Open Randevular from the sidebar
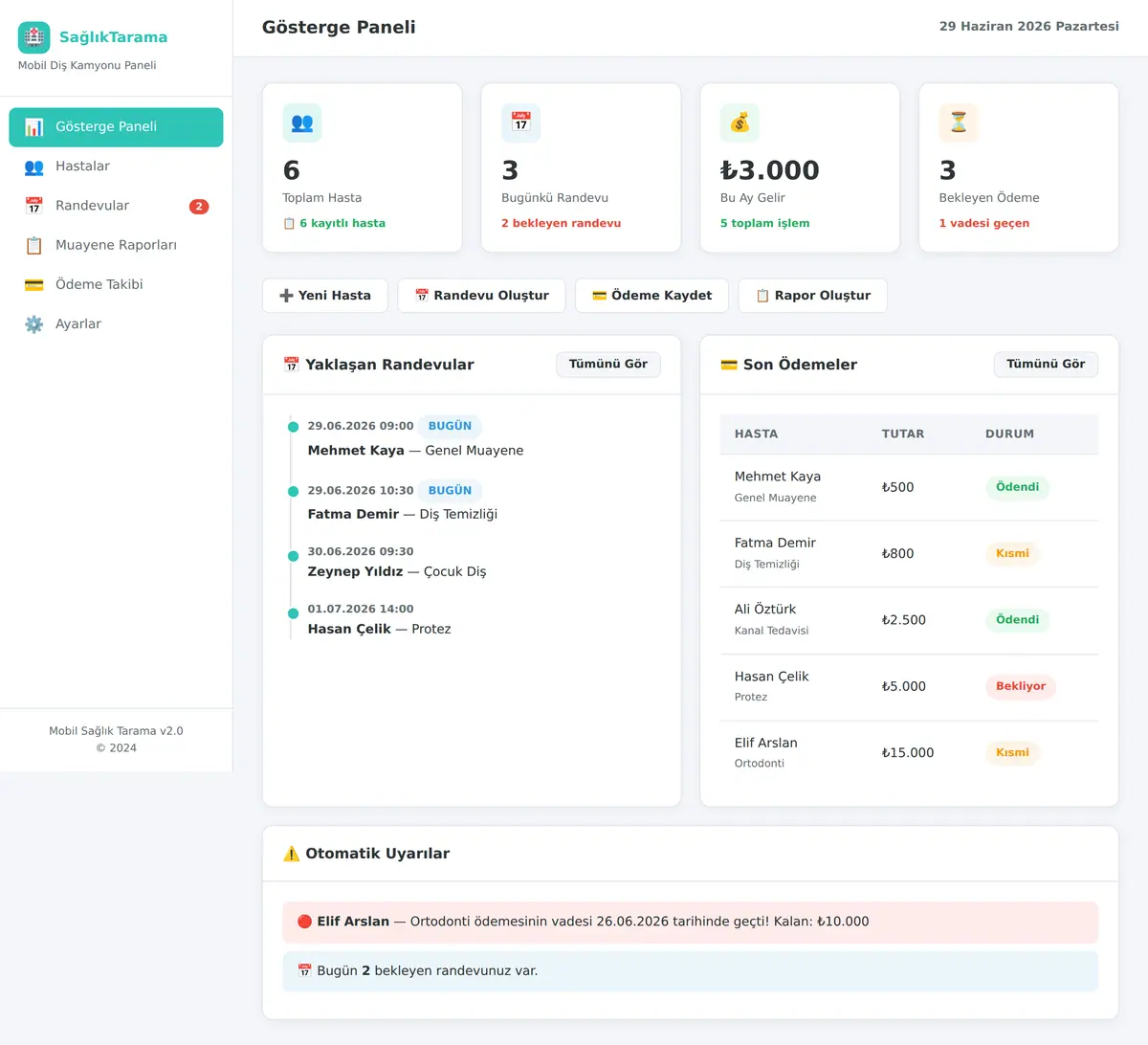This screenshot has height=1045, width=1148. point(116,206)
